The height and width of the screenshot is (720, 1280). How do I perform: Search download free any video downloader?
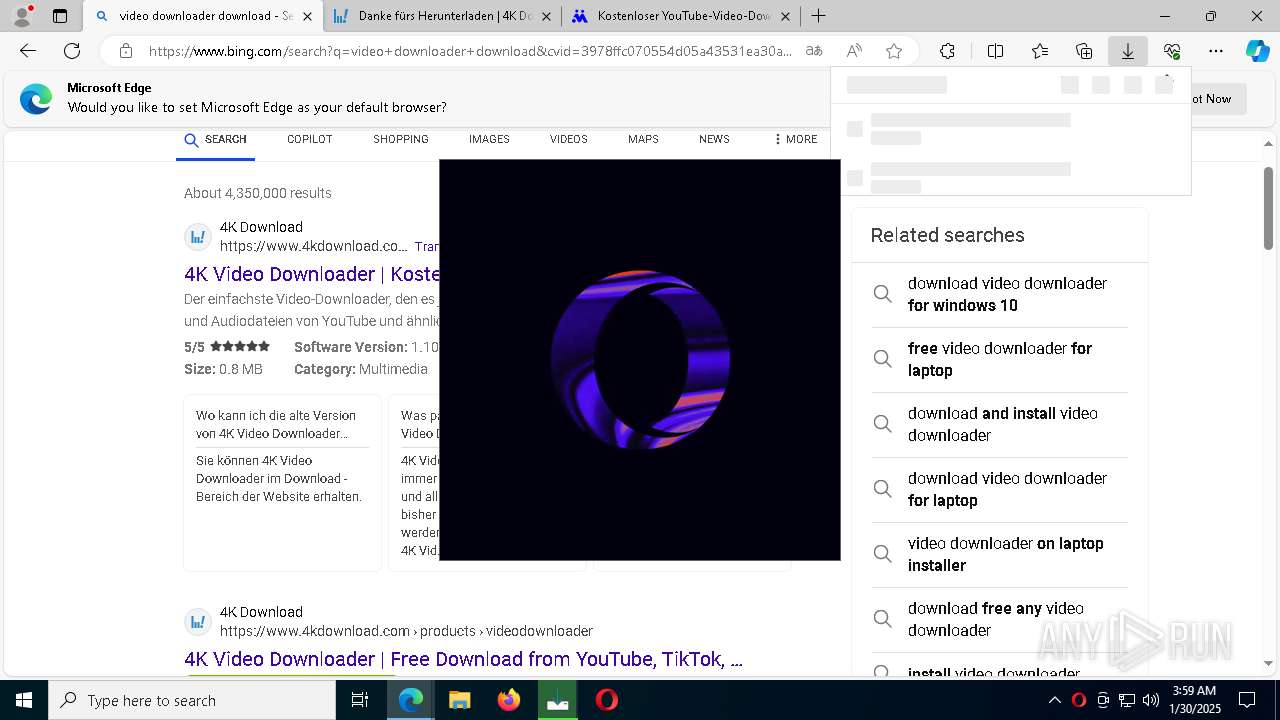pyautogui.click(x=1000, y=619)
